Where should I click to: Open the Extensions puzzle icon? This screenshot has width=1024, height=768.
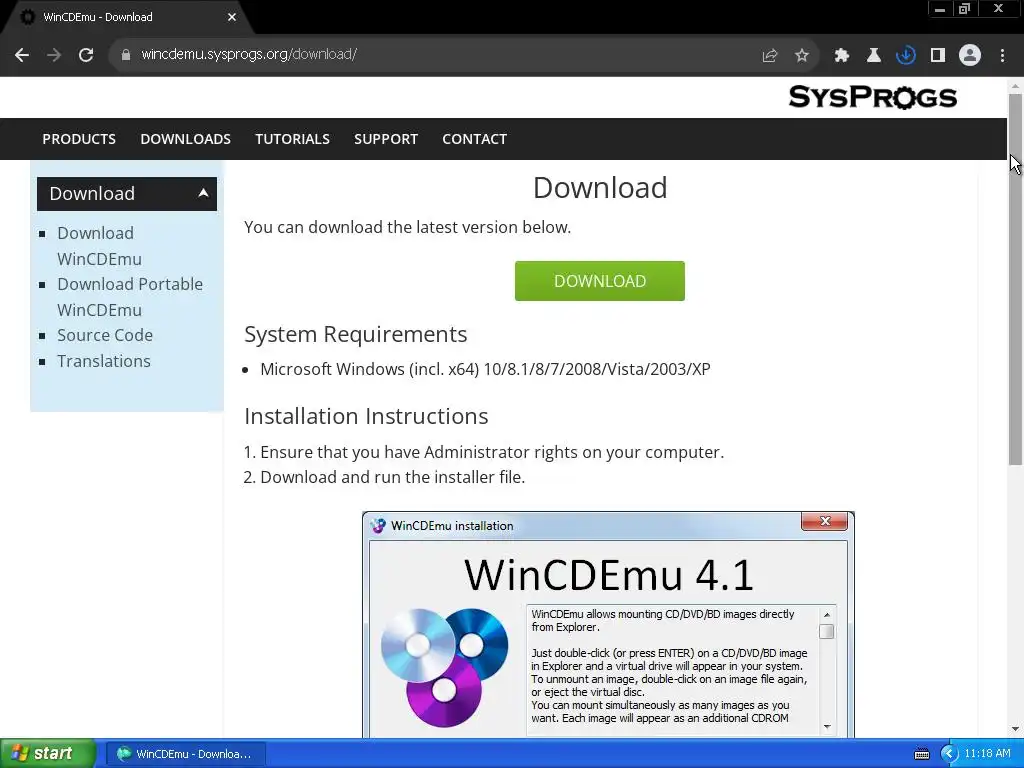(841, 56)
